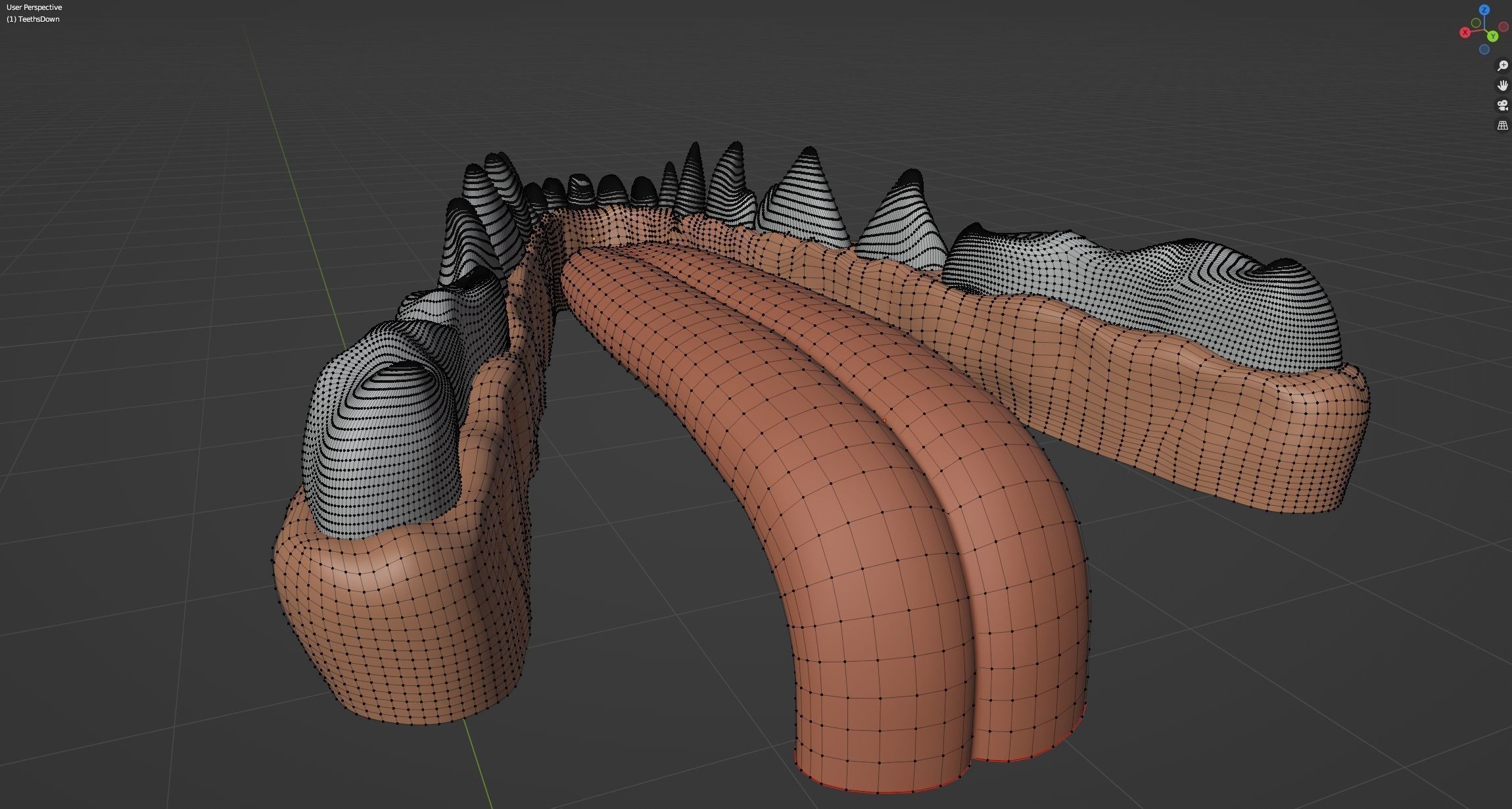Click the hand pan view icon
Screen dimensions: 1512x809
[x=1502, y=86]
